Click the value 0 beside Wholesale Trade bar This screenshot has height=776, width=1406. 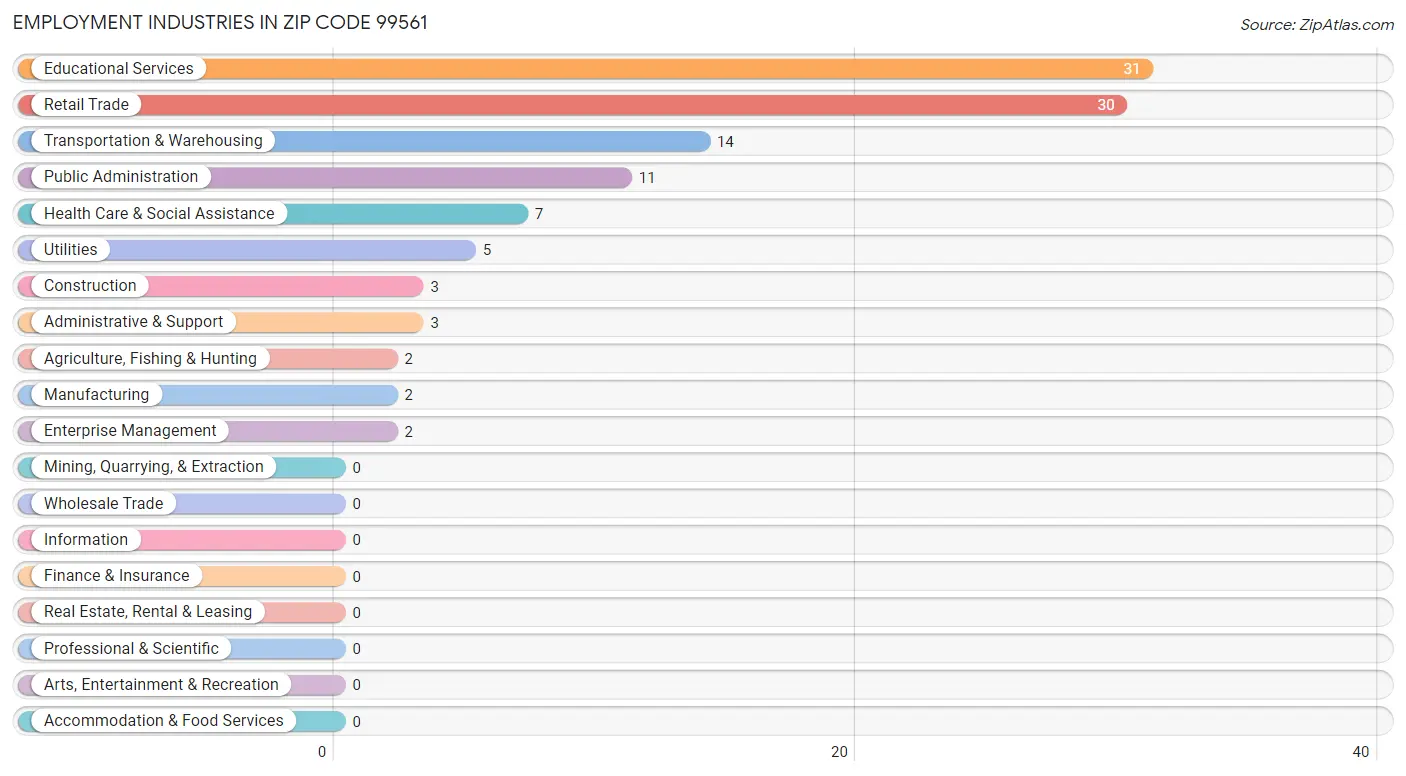click(x=356, y=504)
